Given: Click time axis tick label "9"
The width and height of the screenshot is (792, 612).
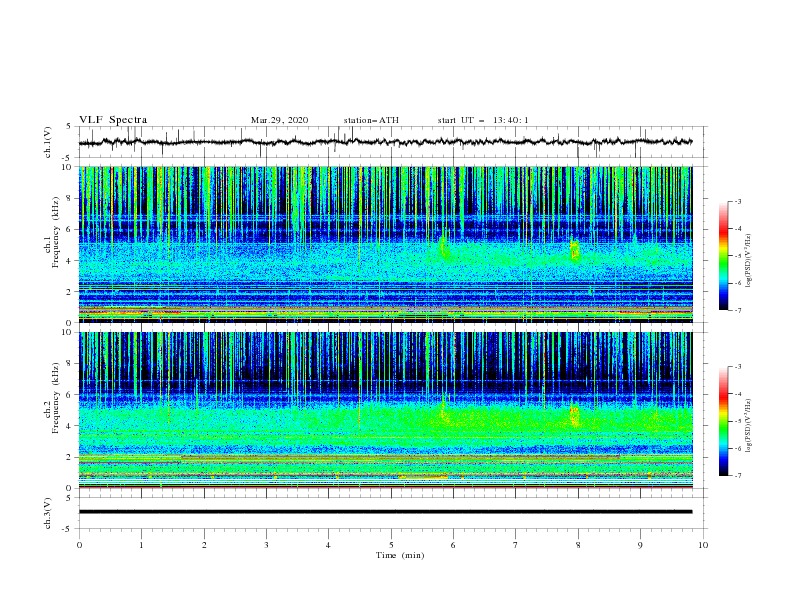Looking at the screenshot, I should (x=640, y=545).
